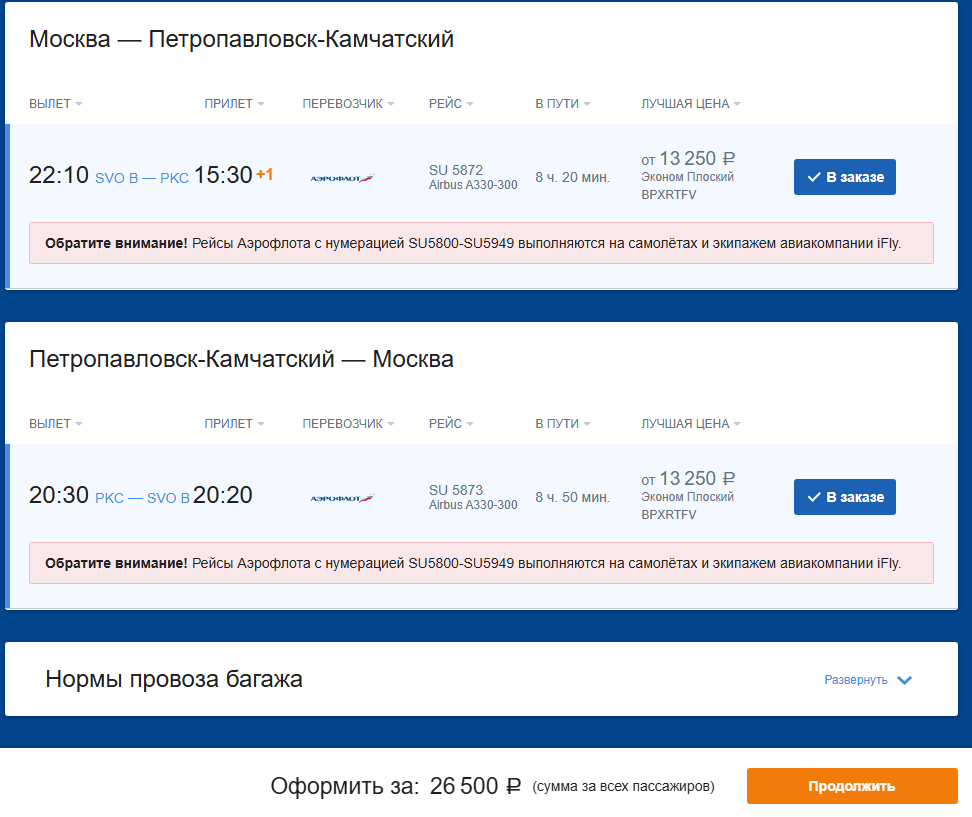Click Aeroflot logo on Moscow outbound flight
The width and height of the screenshot is (972, 817).
pyautogui.click(x=342, y=178)
